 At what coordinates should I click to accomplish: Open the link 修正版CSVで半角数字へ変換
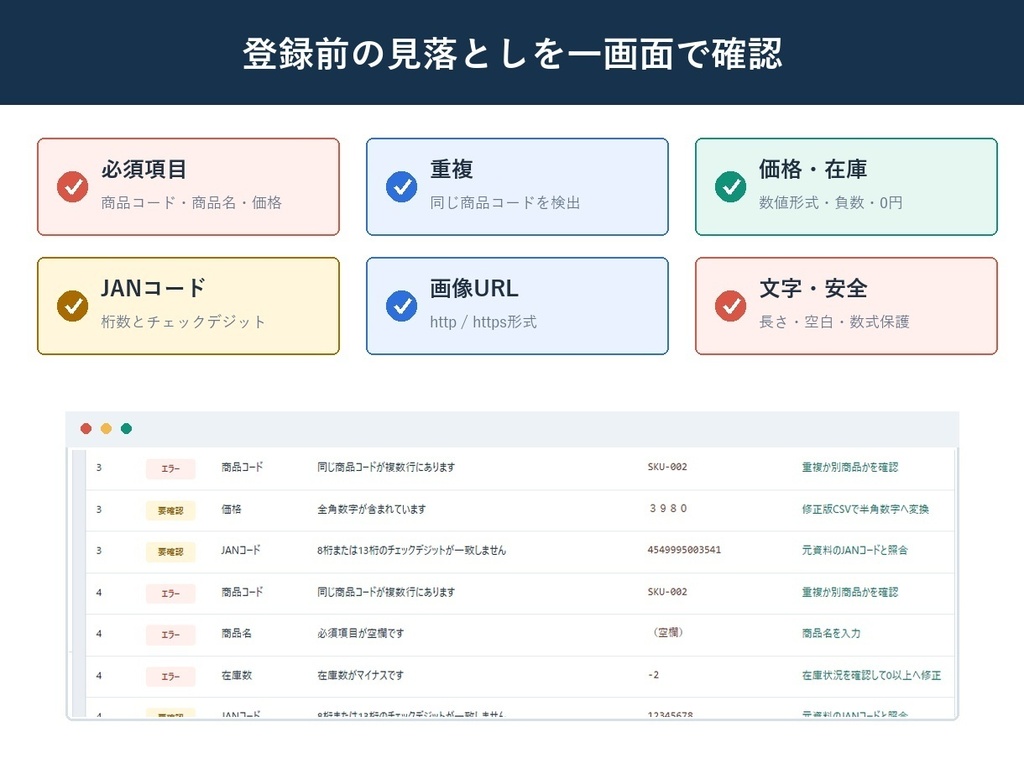(x=865, y=509)
